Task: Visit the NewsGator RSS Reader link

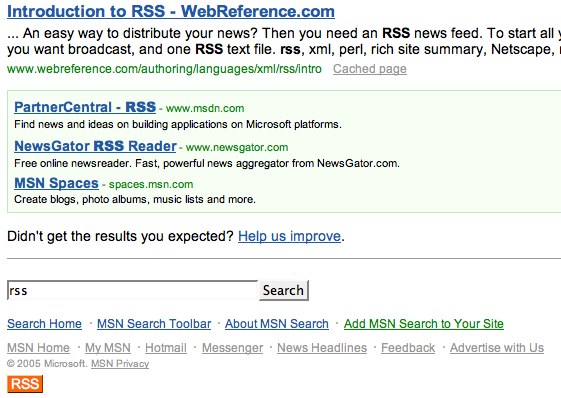Action: coord(95,146)
